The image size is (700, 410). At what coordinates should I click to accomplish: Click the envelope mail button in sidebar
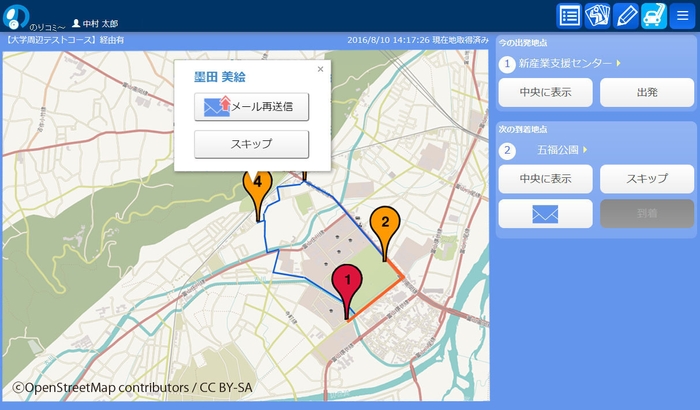(x=545, y=214)
